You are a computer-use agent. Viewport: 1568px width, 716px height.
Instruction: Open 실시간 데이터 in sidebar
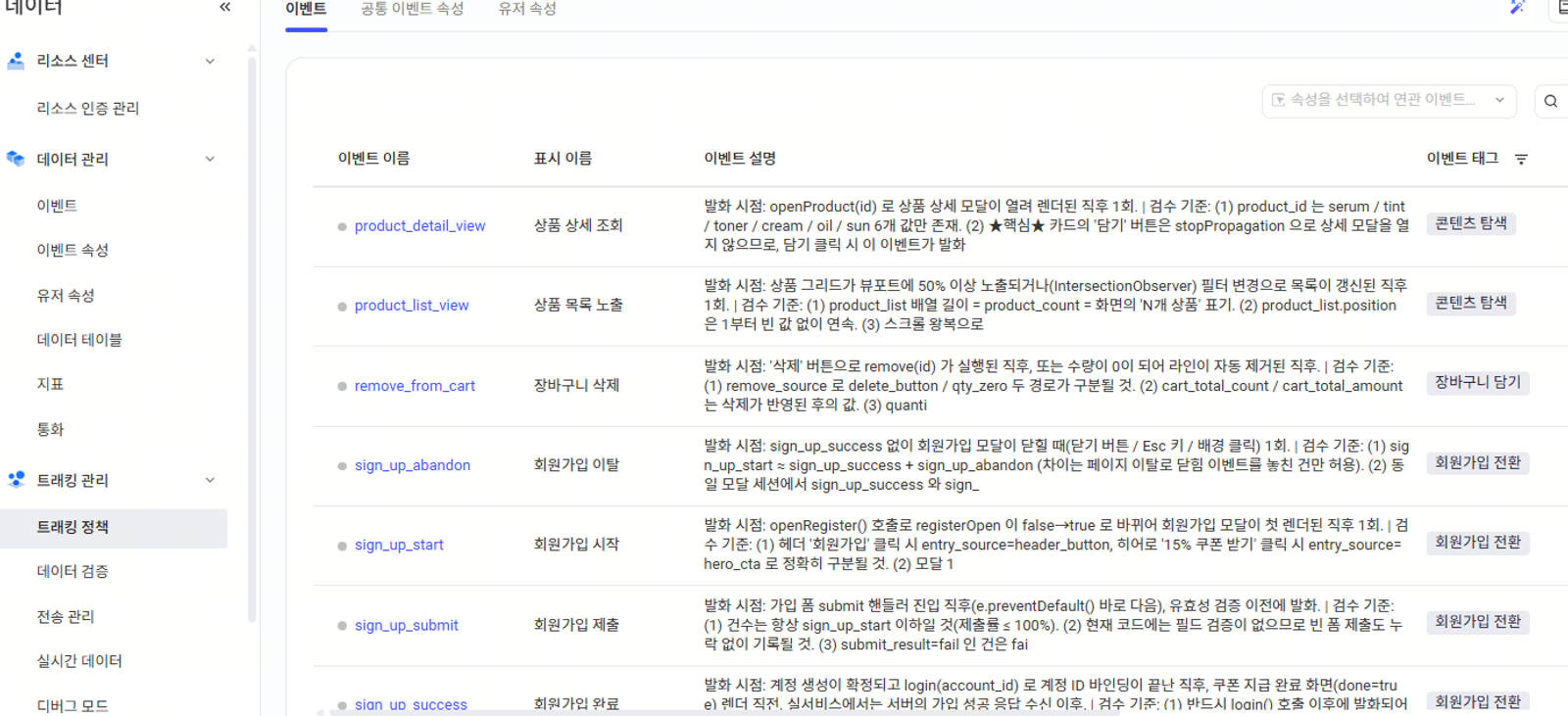79,661
